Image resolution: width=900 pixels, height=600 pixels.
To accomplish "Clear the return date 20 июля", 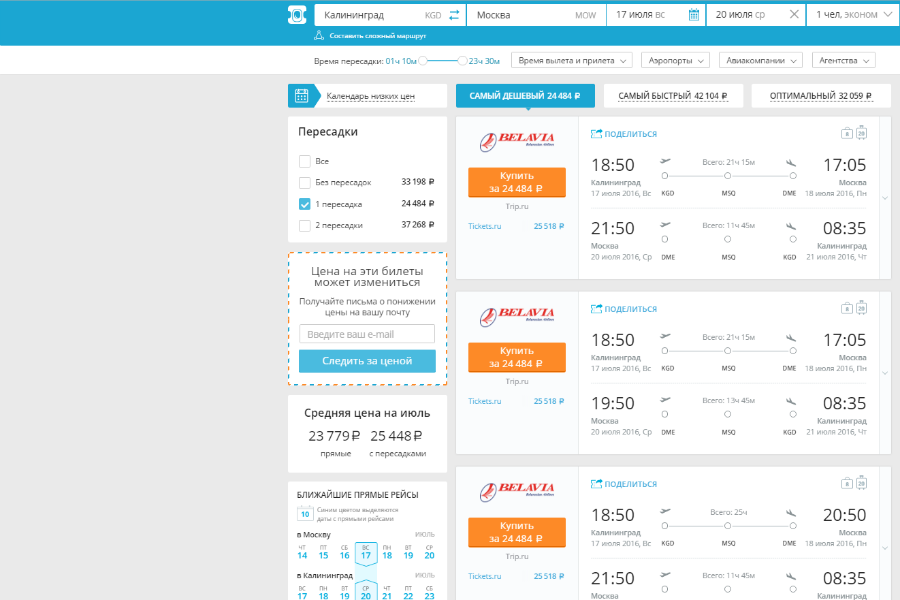I will (x=794, y=15).
